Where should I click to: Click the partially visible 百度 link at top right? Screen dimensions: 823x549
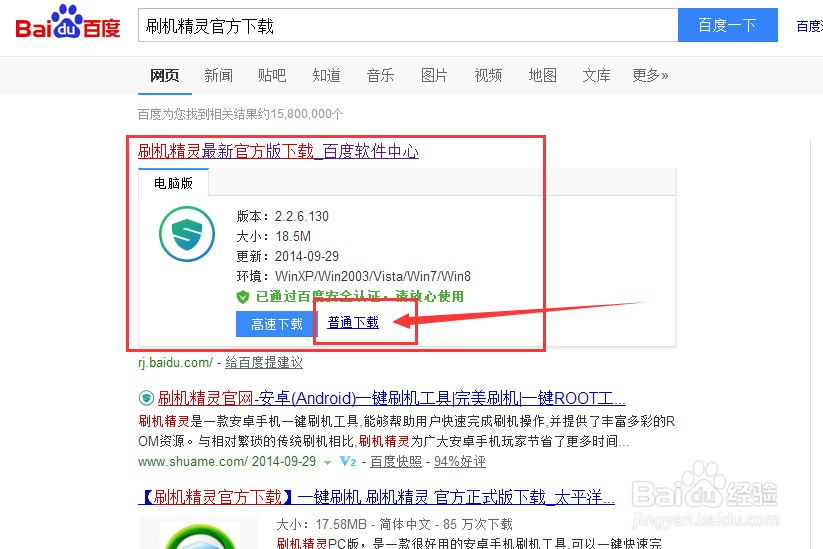[809, 26]
